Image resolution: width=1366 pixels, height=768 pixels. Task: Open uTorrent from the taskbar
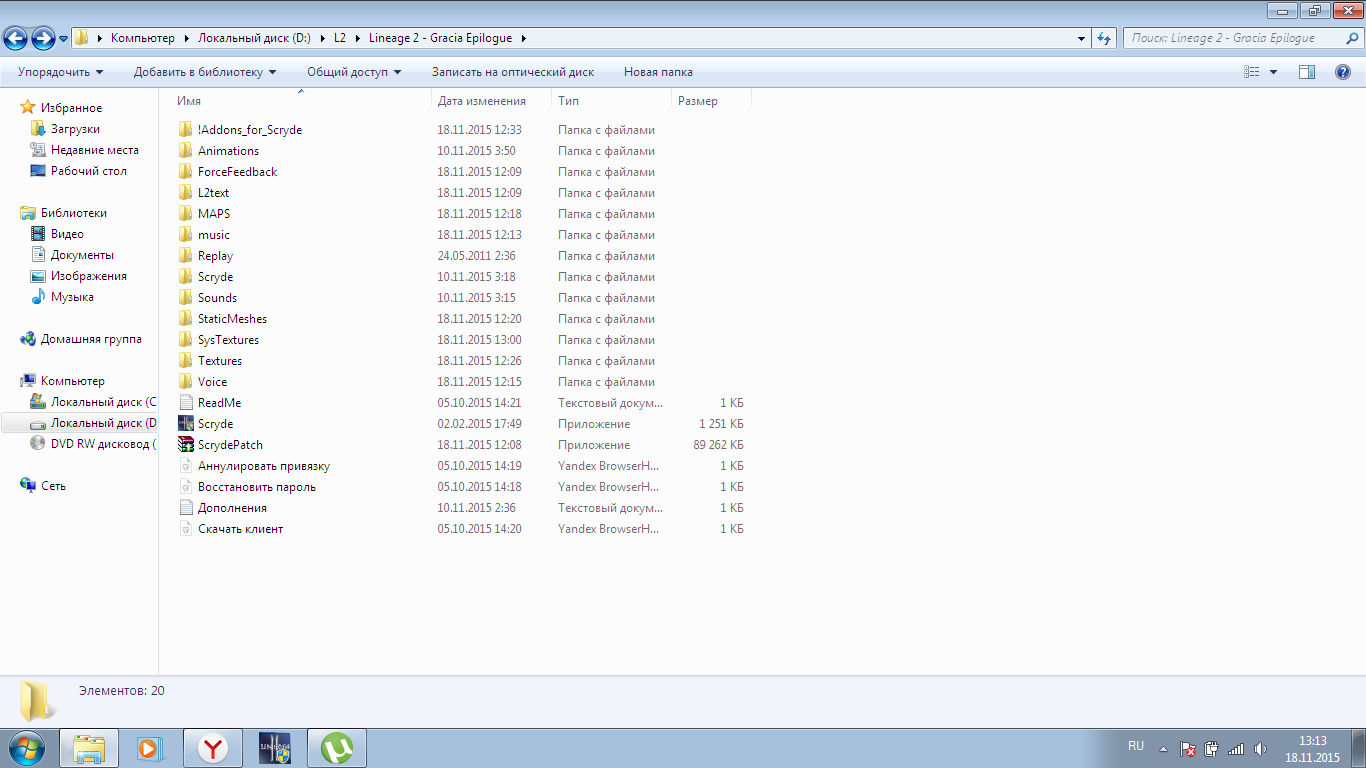pos(337,748)
